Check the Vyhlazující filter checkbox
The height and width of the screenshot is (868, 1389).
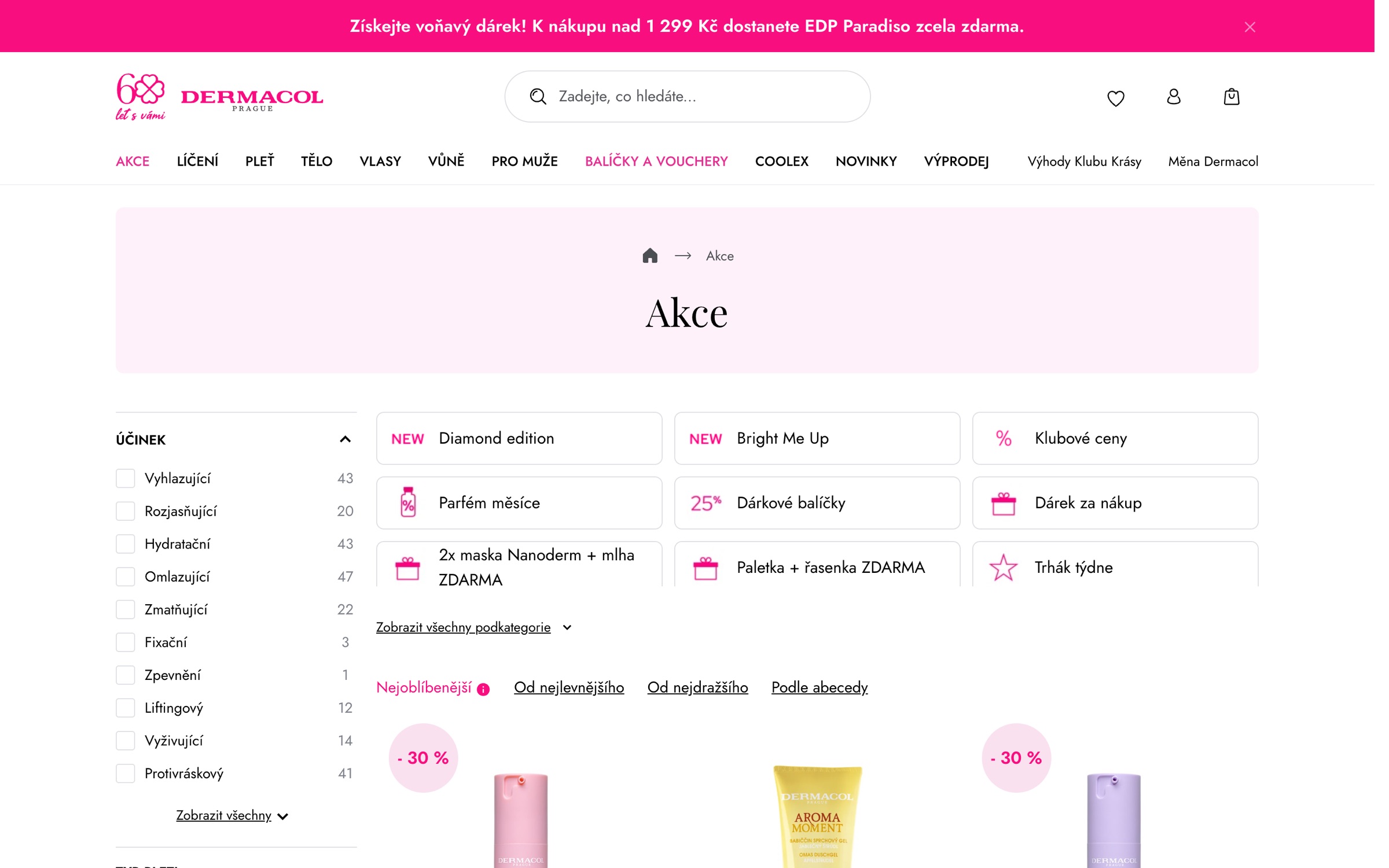(125, 479)
